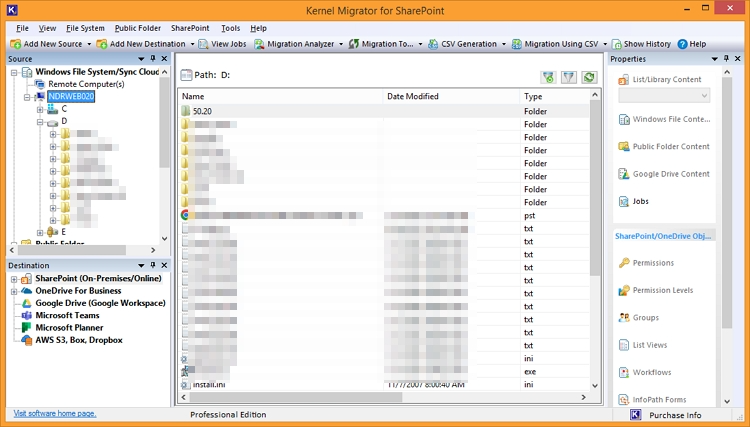
Task: Select Remote Computer(s) in Source tree
Action: pyautogui.click(x=86, y=84)
